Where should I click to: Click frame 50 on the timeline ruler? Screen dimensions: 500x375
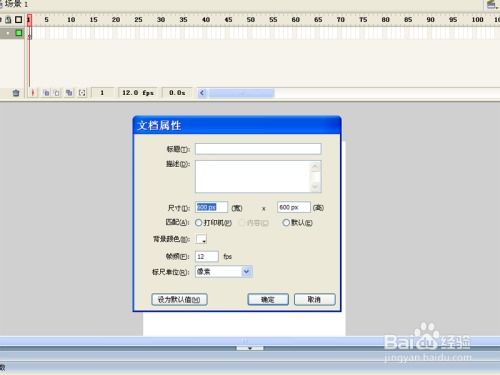tap(251, 20)
